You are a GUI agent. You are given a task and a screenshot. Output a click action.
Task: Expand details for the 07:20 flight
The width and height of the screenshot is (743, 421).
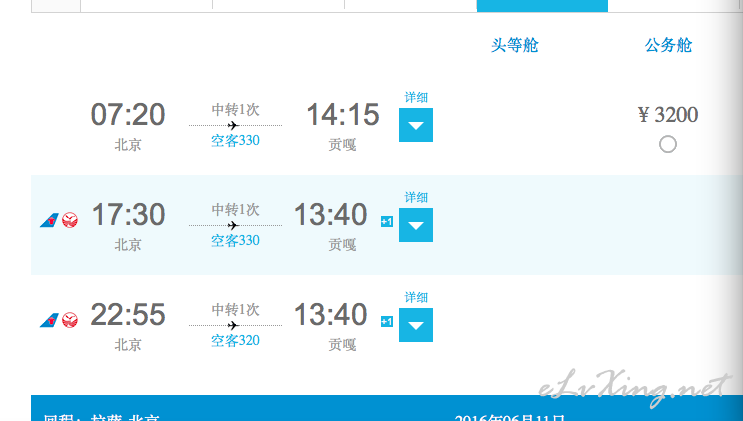pos(416,125)
